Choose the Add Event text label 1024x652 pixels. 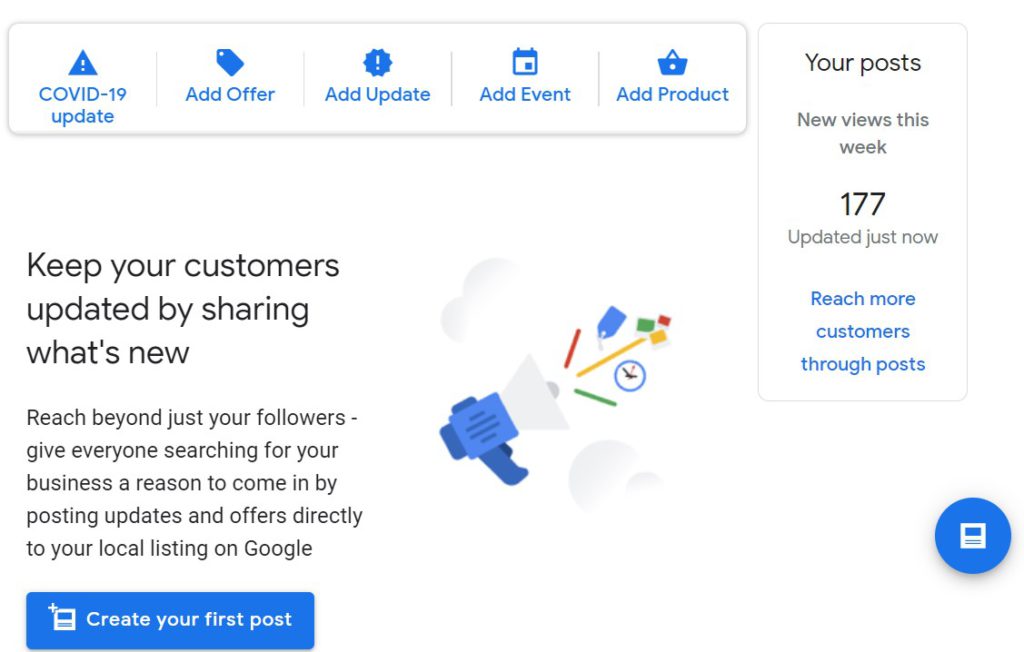point(525,94)
